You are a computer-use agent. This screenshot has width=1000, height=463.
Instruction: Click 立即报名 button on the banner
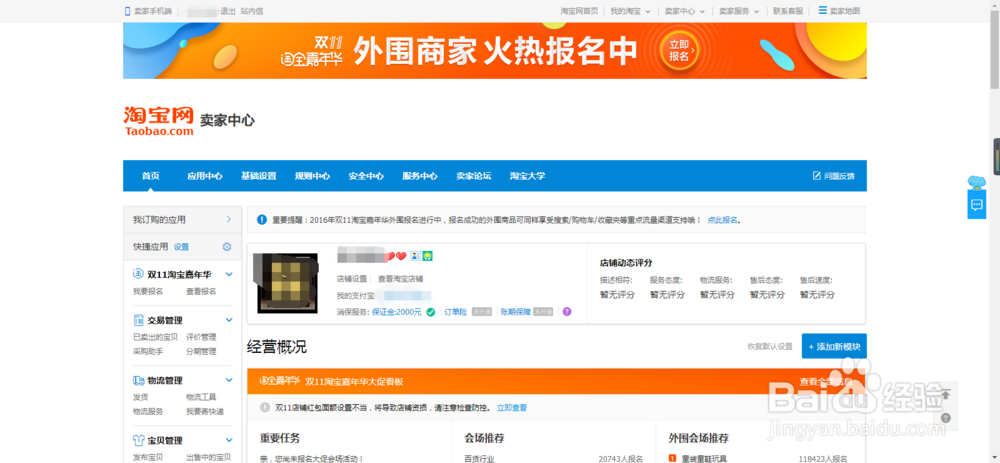[679, 50]
